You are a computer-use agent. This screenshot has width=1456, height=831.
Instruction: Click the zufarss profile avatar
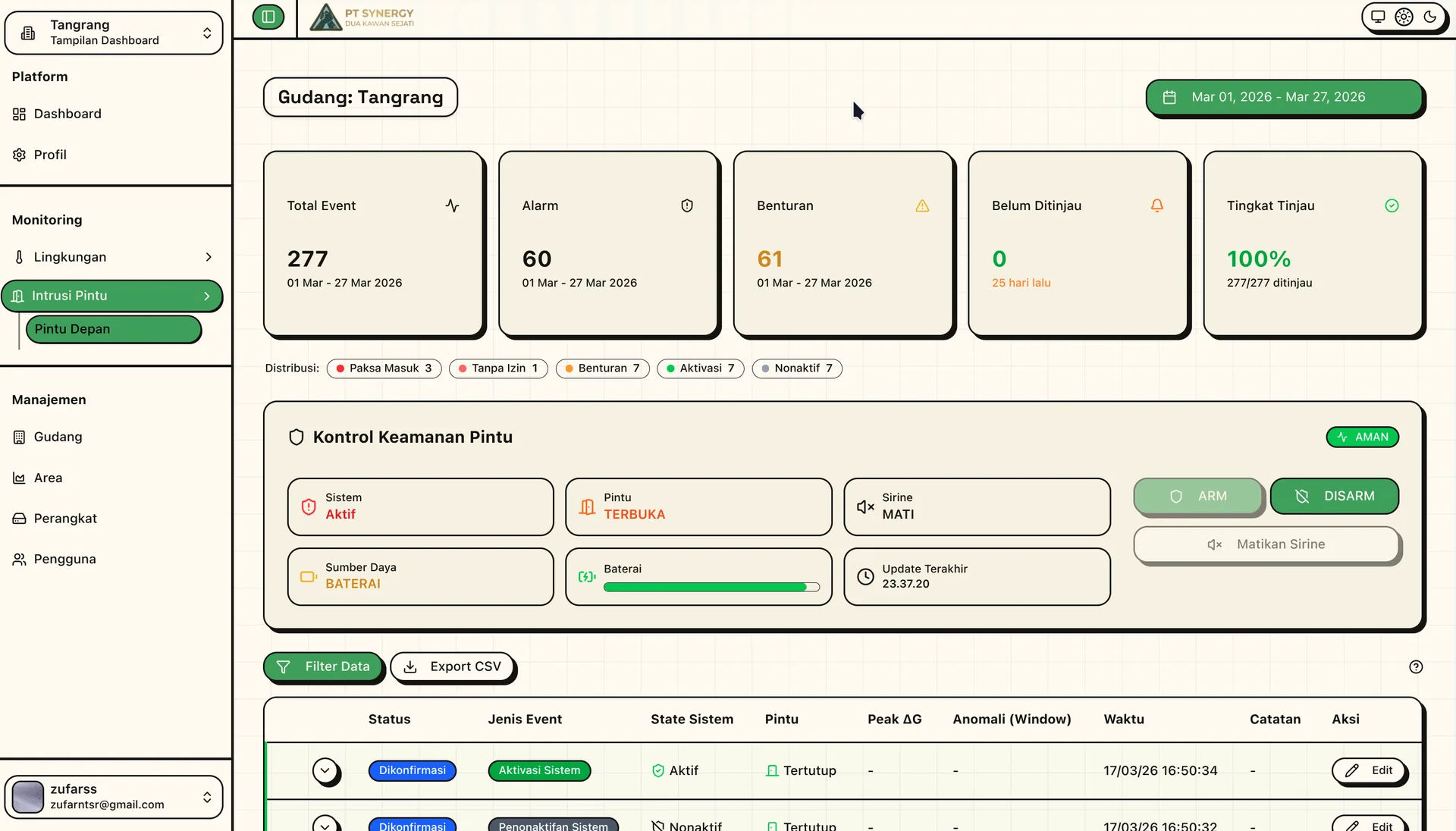[28, 797]
